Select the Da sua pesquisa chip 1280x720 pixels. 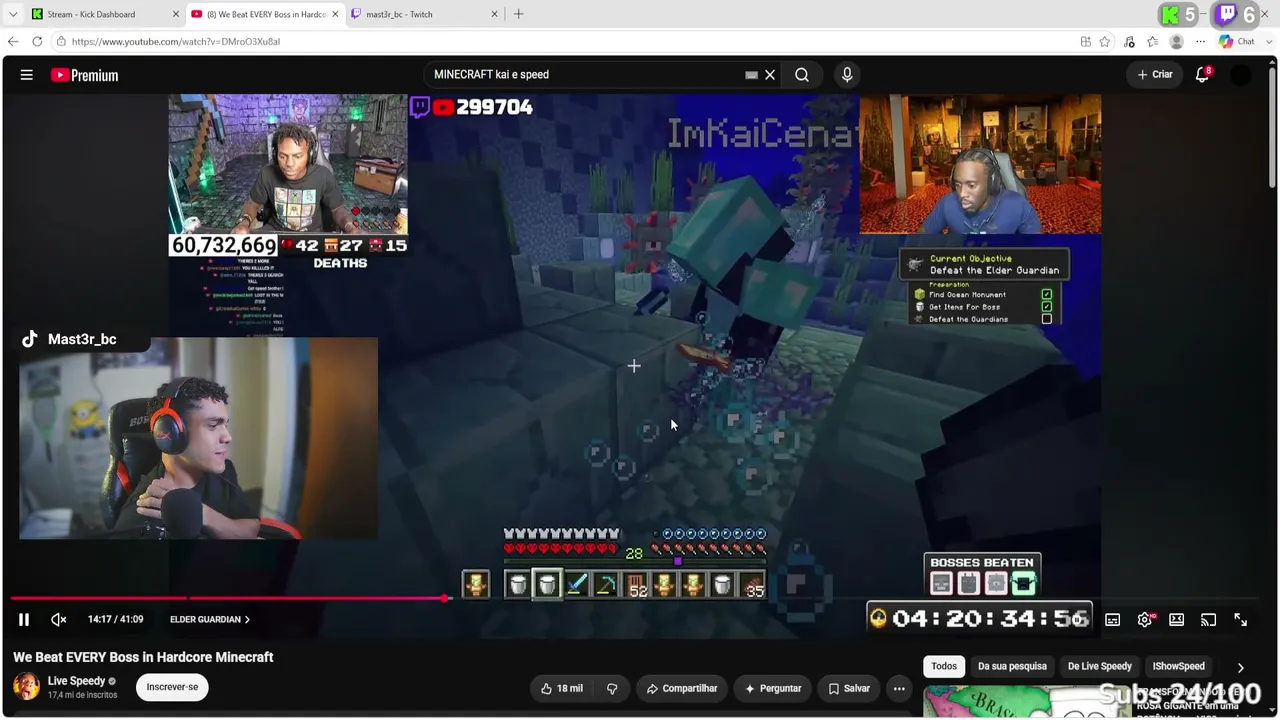(1012, 666)
